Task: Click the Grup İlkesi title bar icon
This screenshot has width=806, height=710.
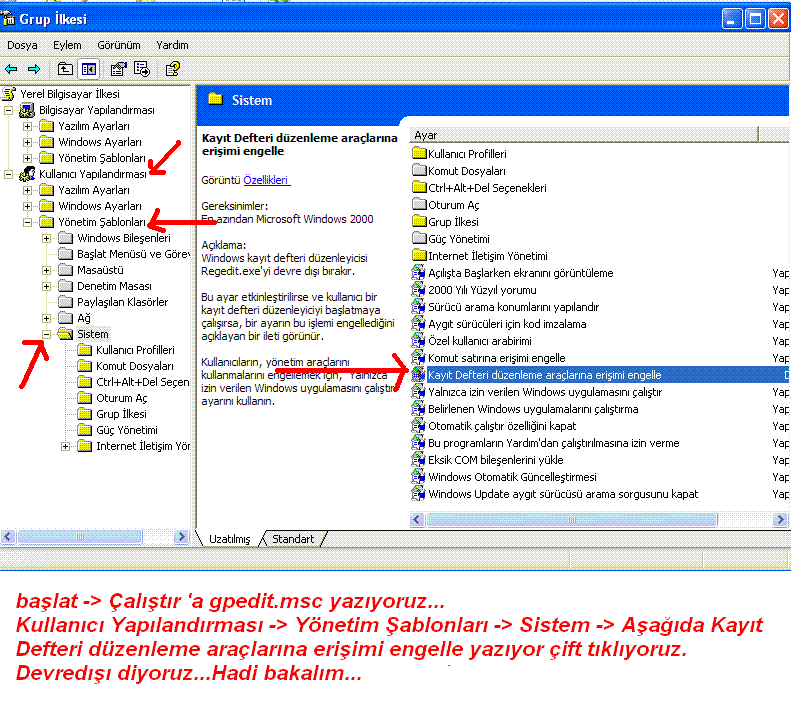Action: tap(8, 19)
